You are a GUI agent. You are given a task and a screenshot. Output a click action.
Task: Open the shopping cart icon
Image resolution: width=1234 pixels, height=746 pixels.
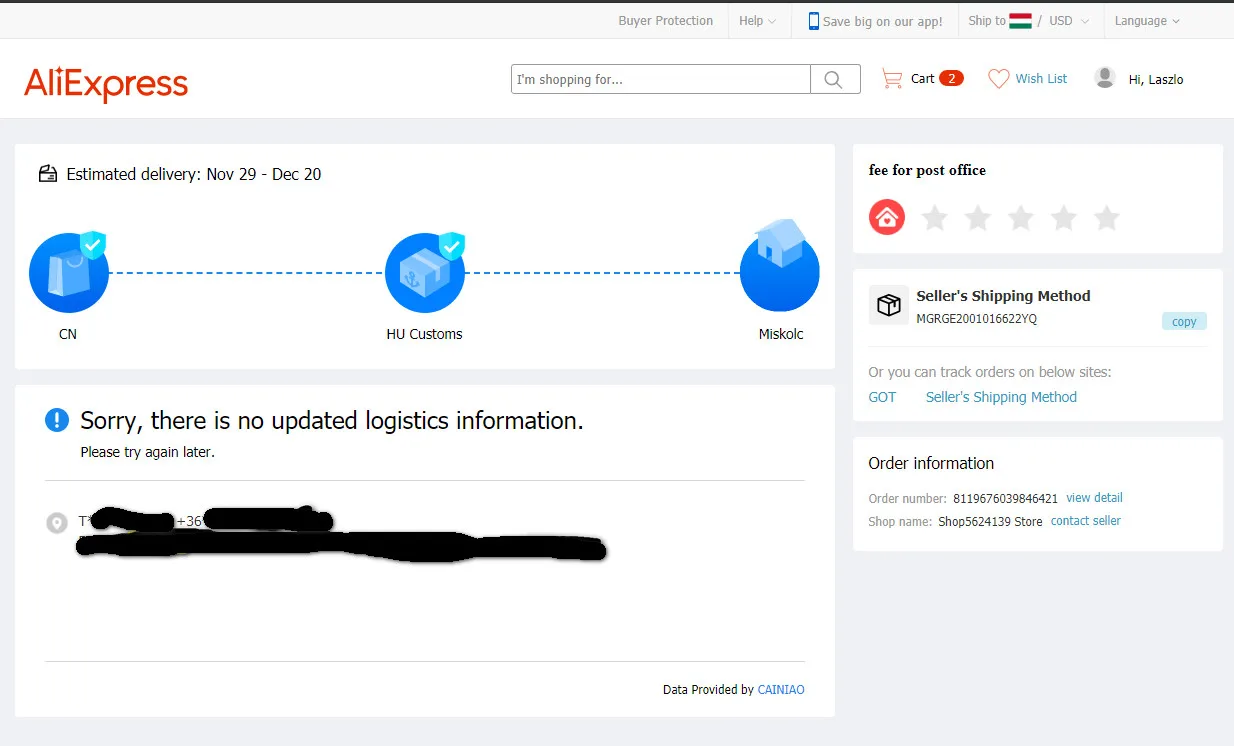[x=891, y=78]
